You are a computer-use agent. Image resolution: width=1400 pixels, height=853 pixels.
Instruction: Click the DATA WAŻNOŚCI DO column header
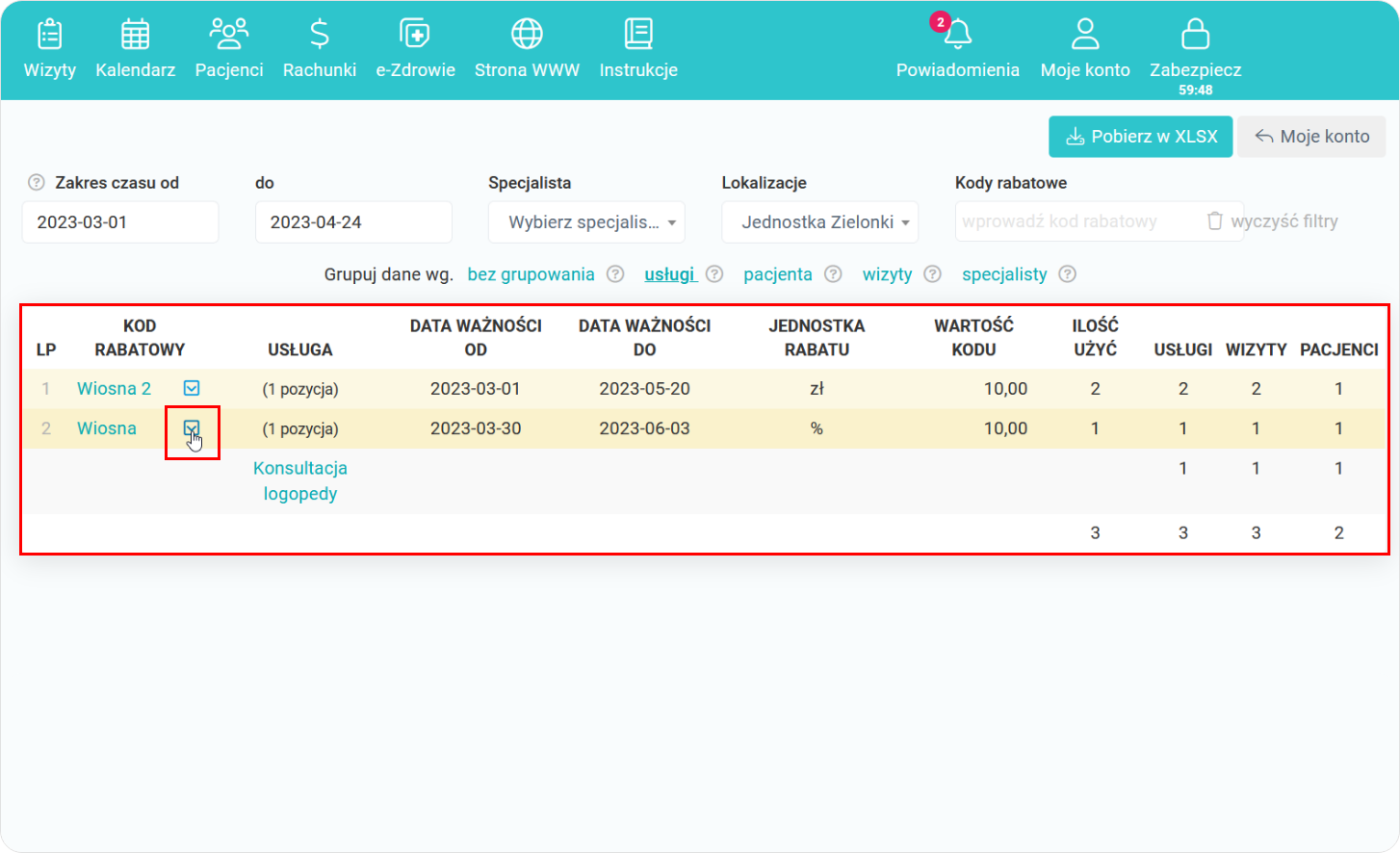[x=645, y=338]
